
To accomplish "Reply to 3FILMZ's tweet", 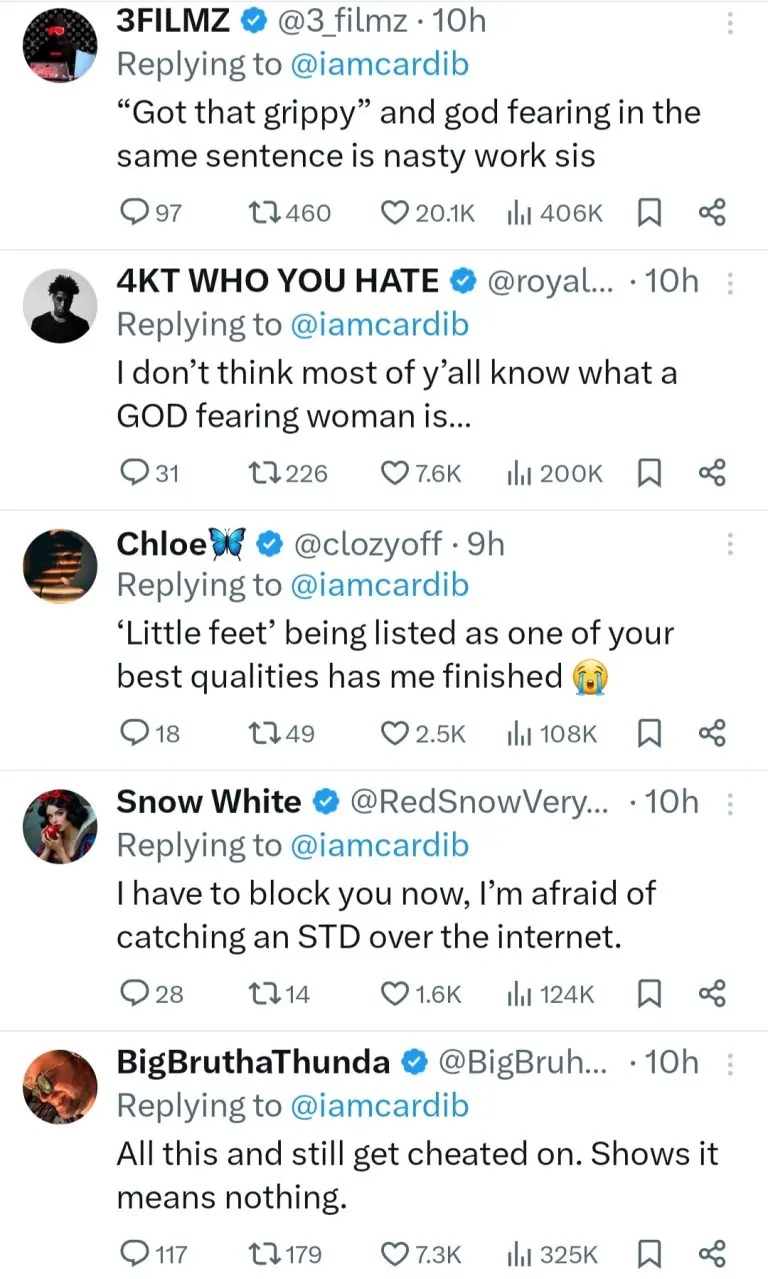I will point(133,212).
